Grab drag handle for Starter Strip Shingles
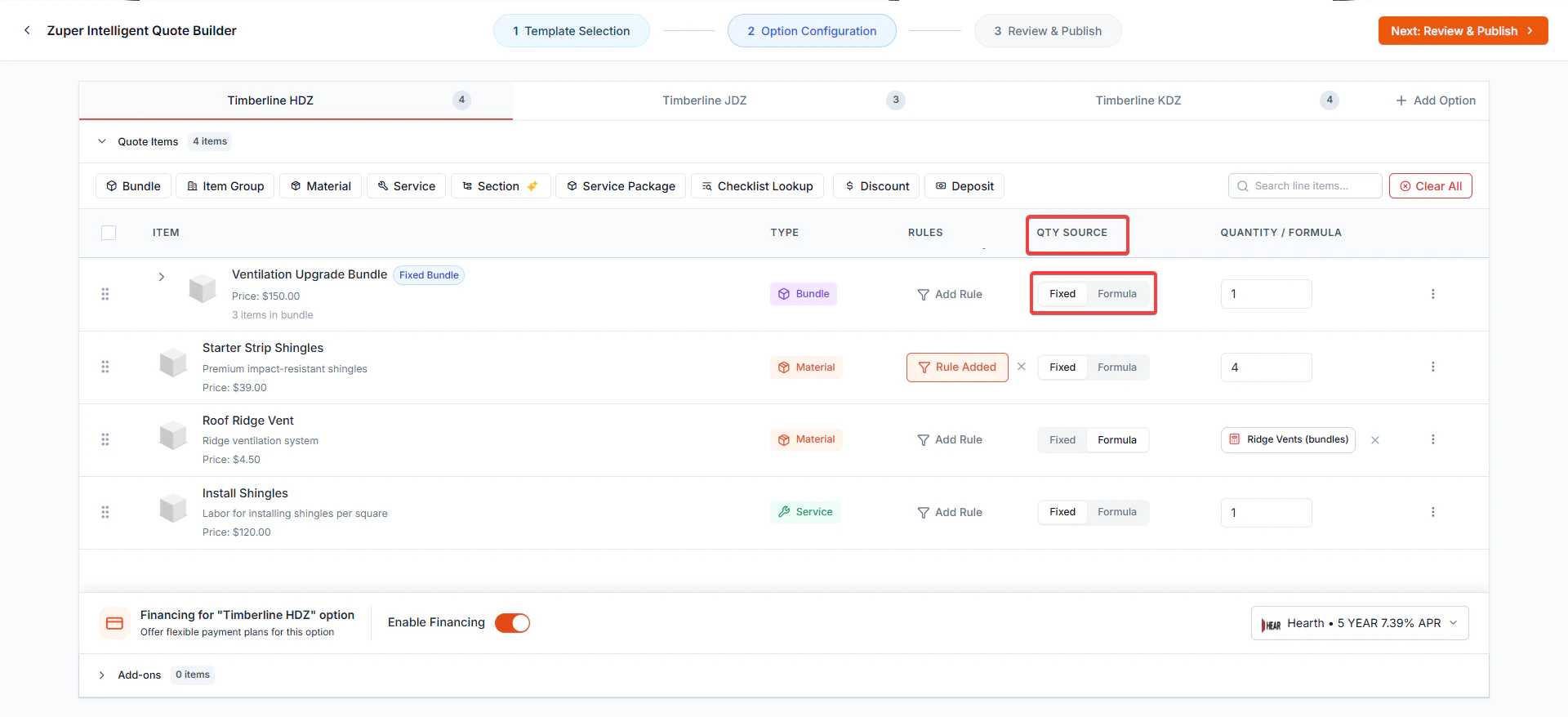 coord(105,367)
